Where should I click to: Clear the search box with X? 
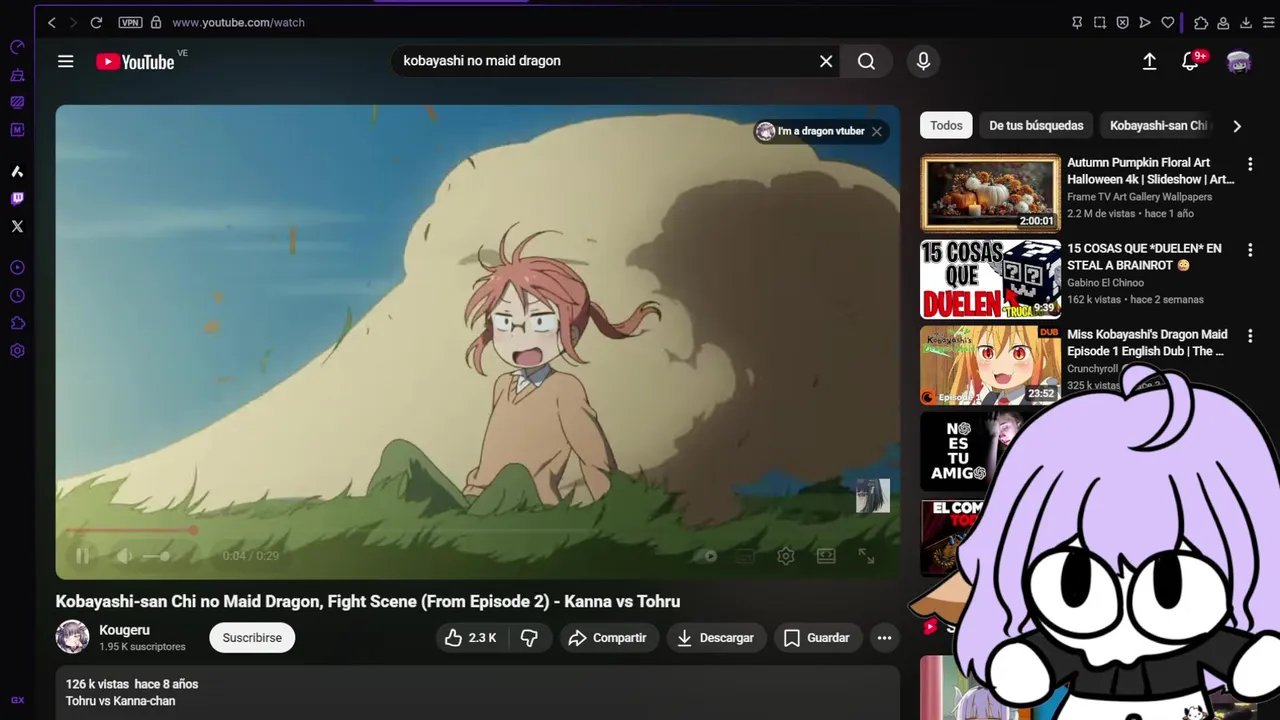coord(826,61)
